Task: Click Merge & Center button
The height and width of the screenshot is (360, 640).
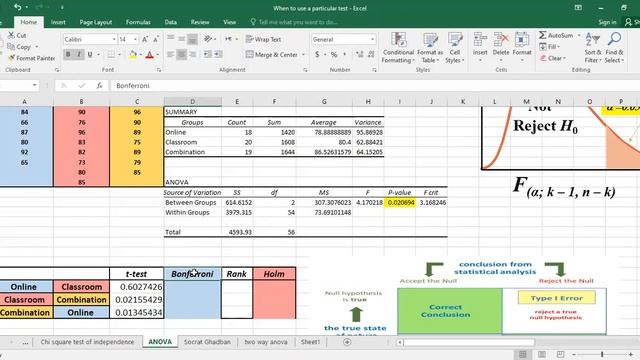Action: point(271,54)
